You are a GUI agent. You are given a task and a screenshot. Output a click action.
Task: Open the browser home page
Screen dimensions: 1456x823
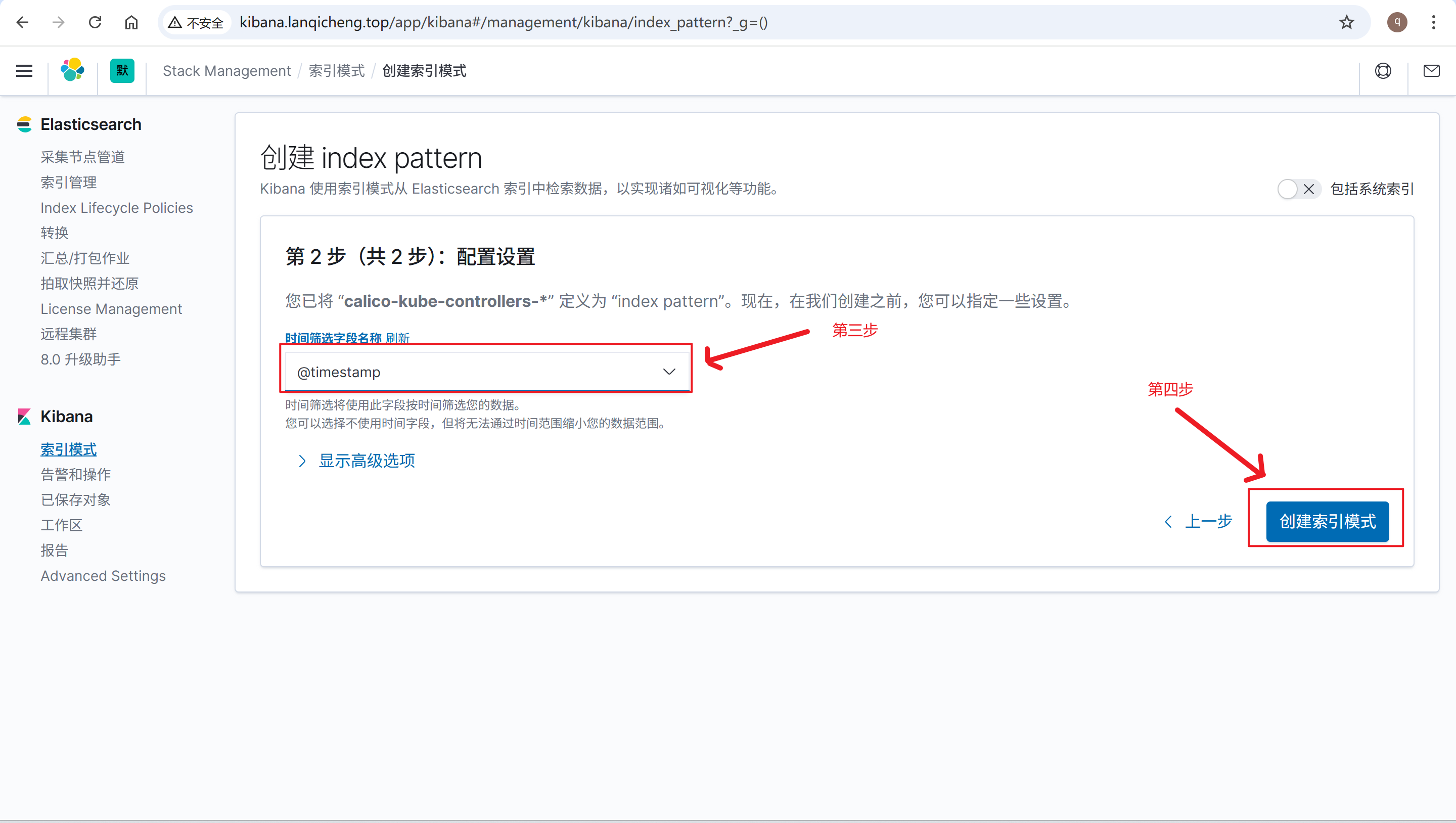pos(131,23)
